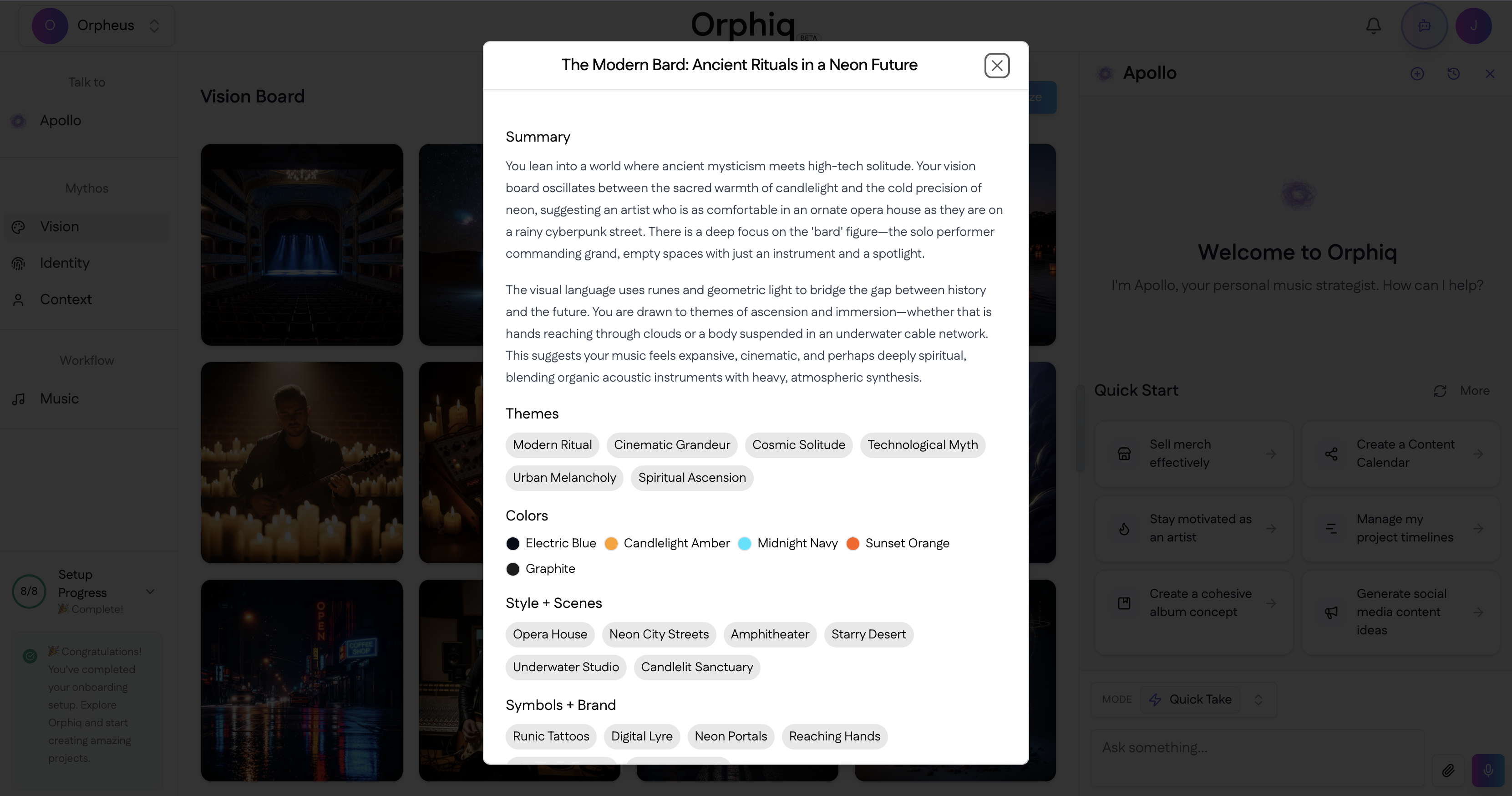The image size is (1512, 796).
Task: Open the Sell merch effectively quick start
Action: [x=1194, y=454]
